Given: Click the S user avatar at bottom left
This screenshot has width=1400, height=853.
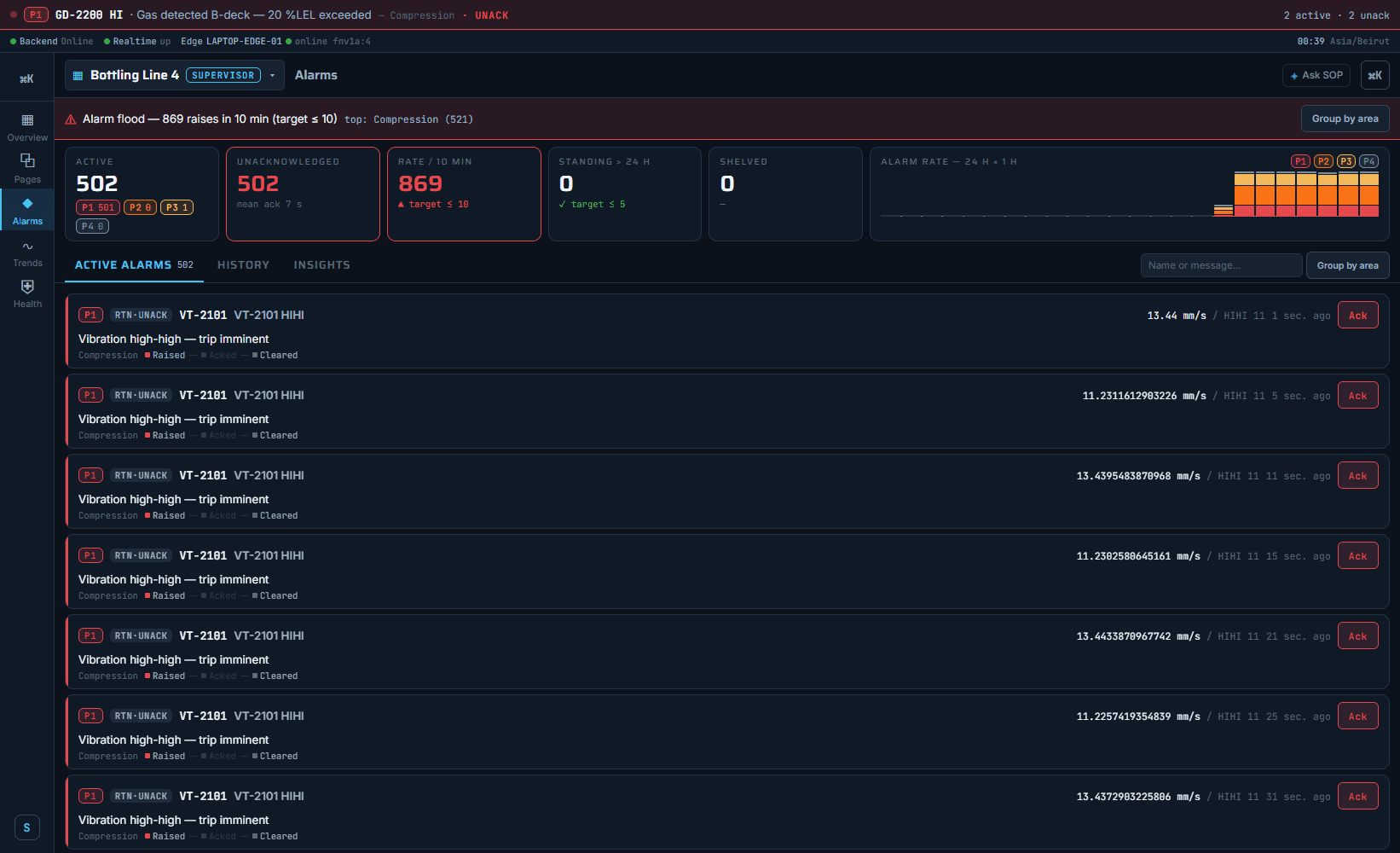Looking at the screenshot, I should pyautogui.click(x=26, y=827).
